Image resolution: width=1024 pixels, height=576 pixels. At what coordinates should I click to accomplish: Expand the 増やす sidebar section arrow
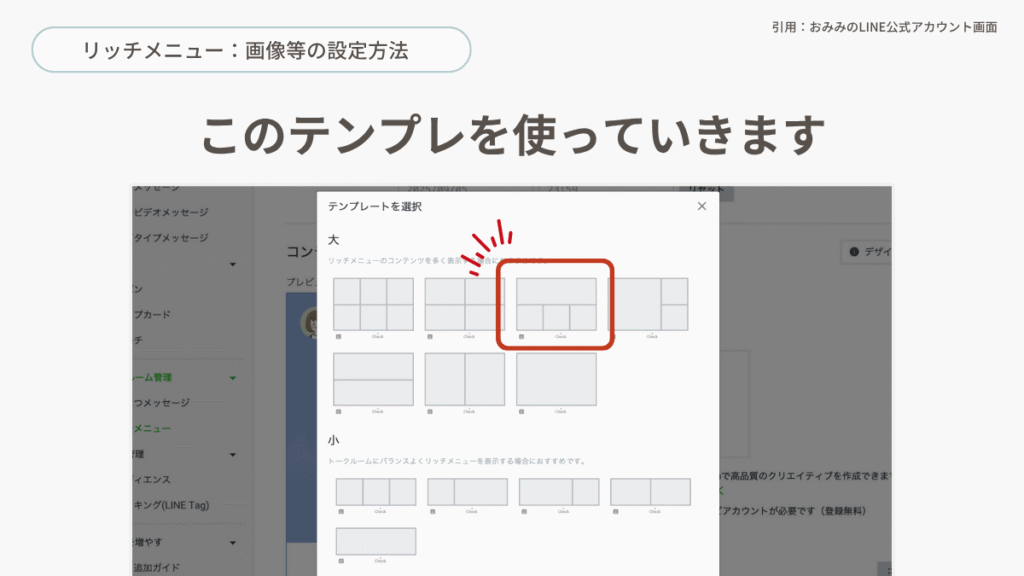coord(233,543)
